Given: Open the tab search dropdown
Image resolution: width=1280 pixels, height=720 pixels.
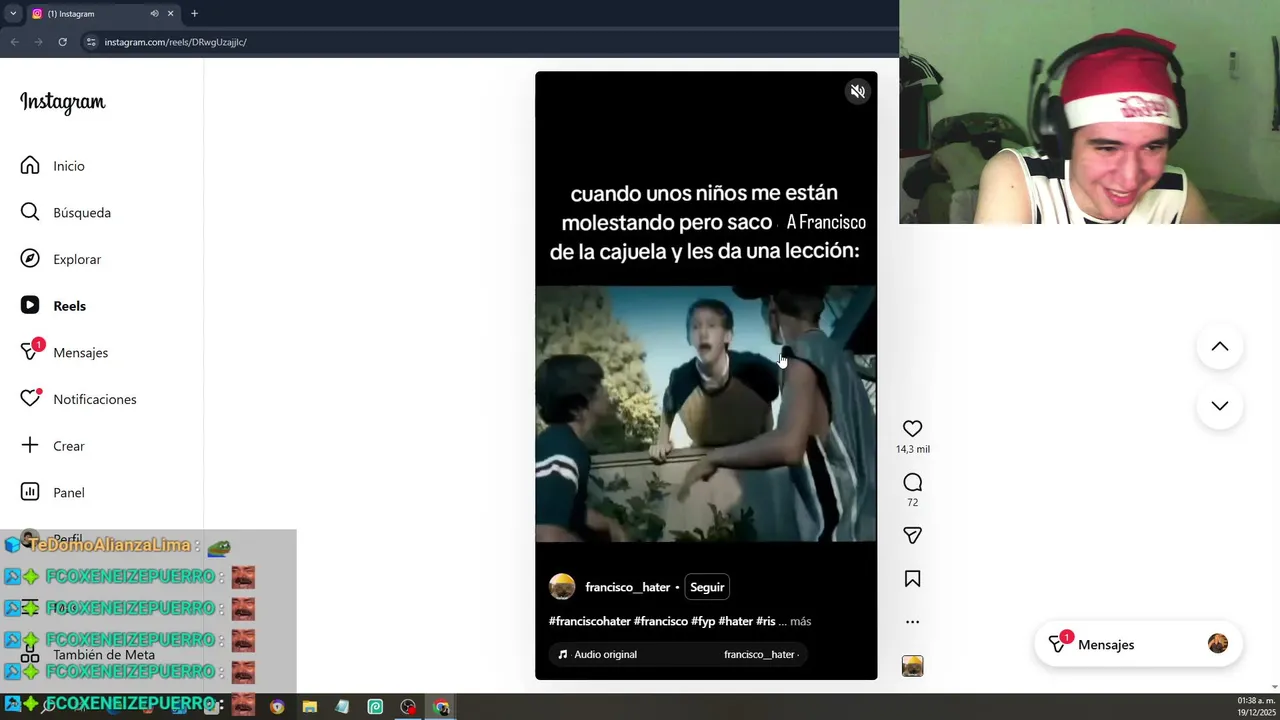Looking at the screenshot, I should tap(12, 13).
